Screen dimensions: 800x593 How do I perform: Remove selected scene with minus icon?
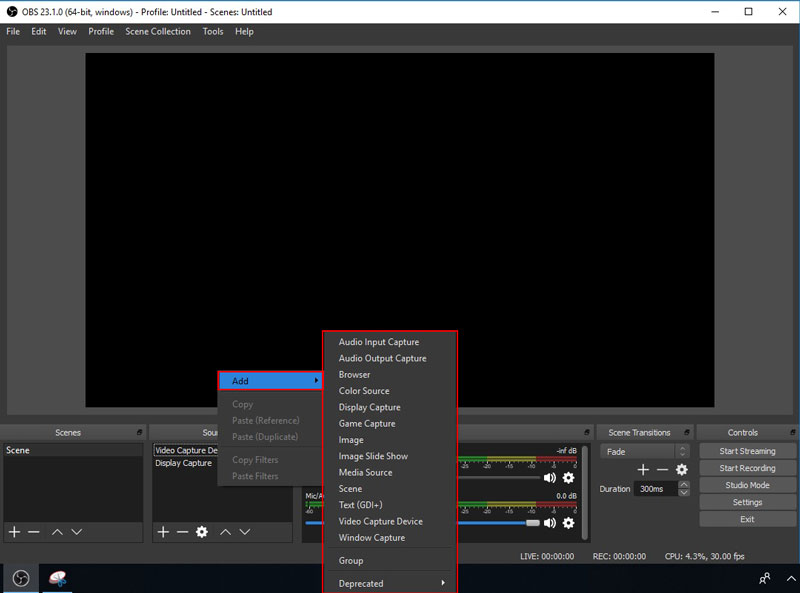pos(34,532)
